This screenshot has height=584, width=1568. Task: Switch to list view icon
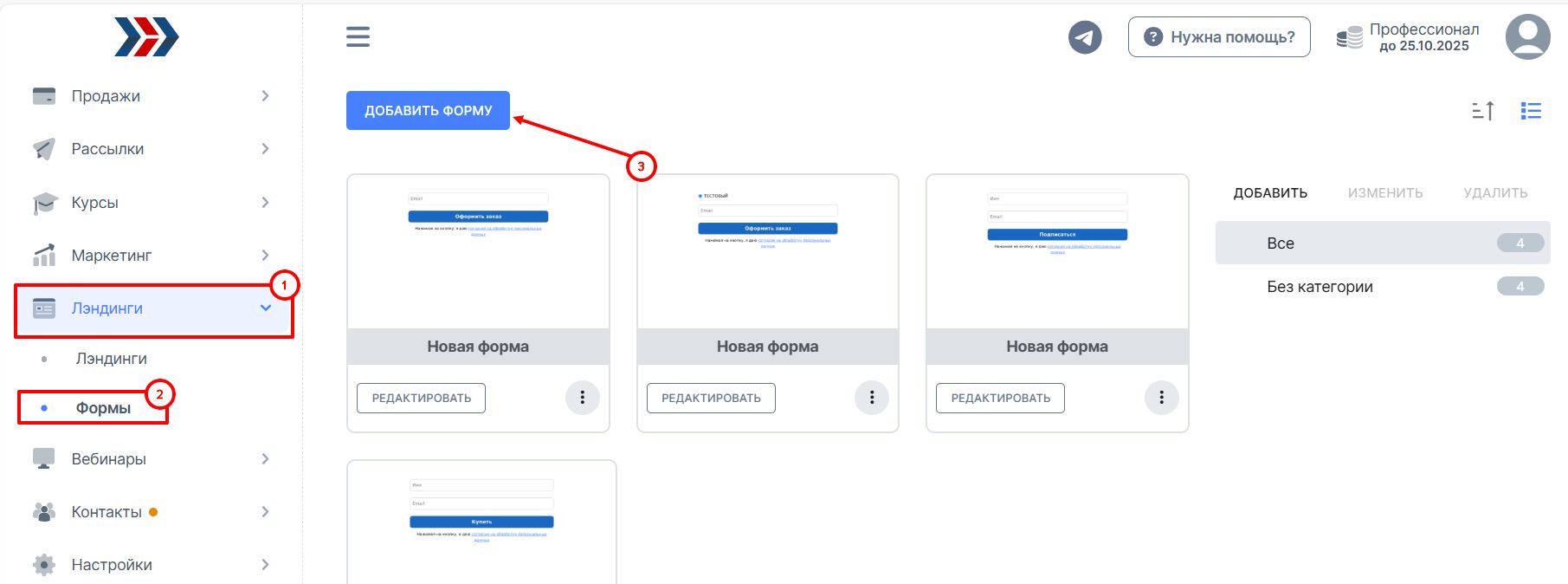(1531, 111)
